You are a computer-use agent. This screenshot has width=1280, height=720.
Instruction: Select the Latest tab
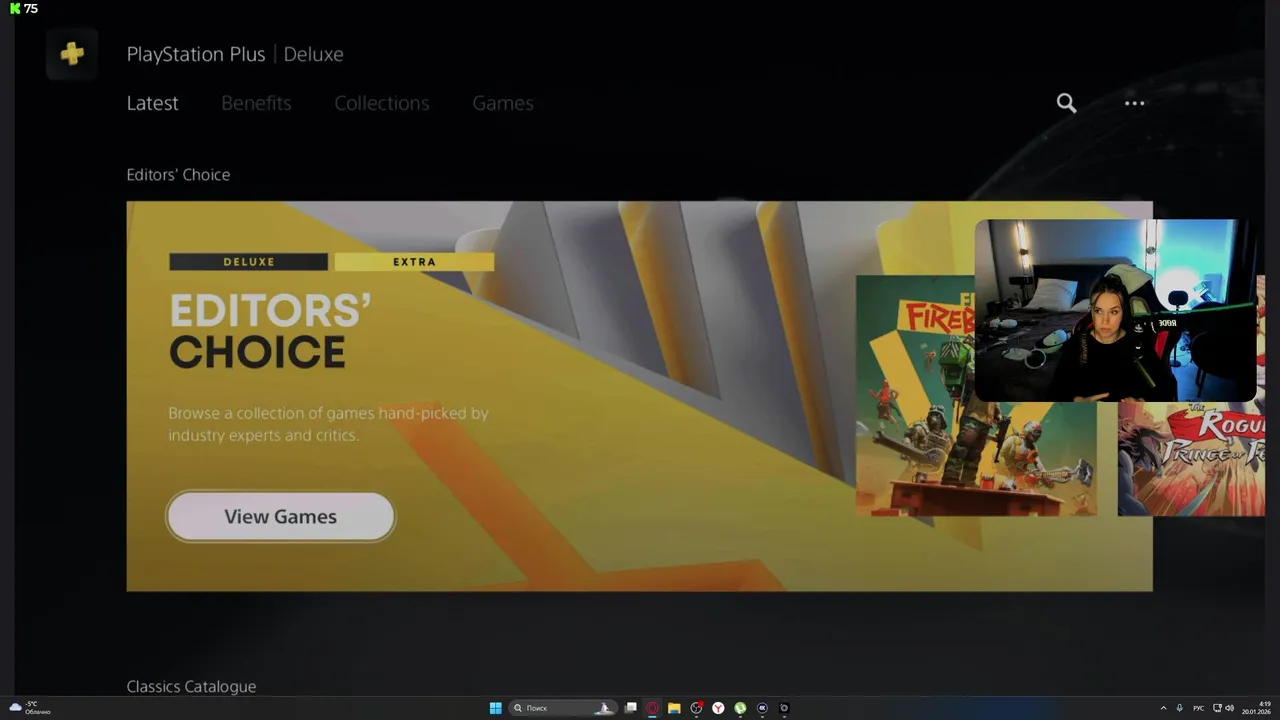coord(152,103)
